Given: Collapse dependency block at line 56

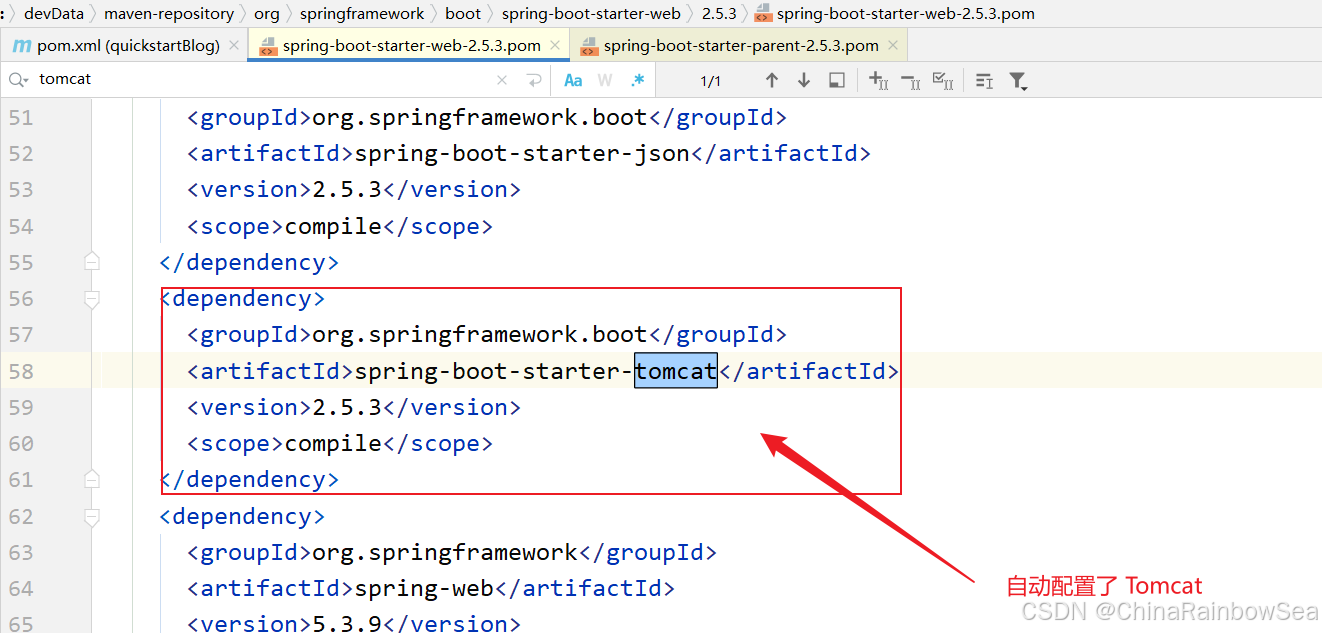Looking at the screenshot, I should (92, 299).
